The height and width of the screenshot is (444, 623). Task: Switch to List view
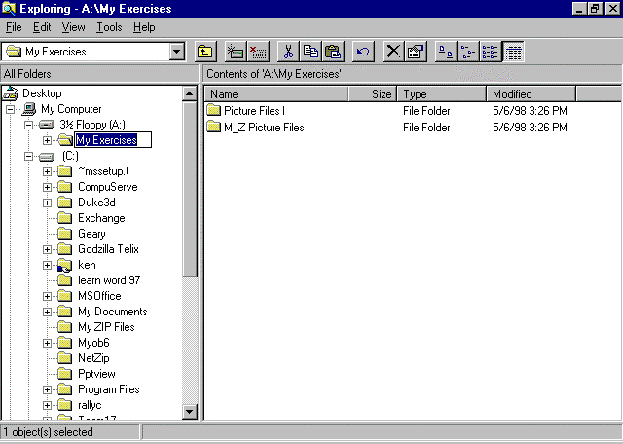(491, 51)
